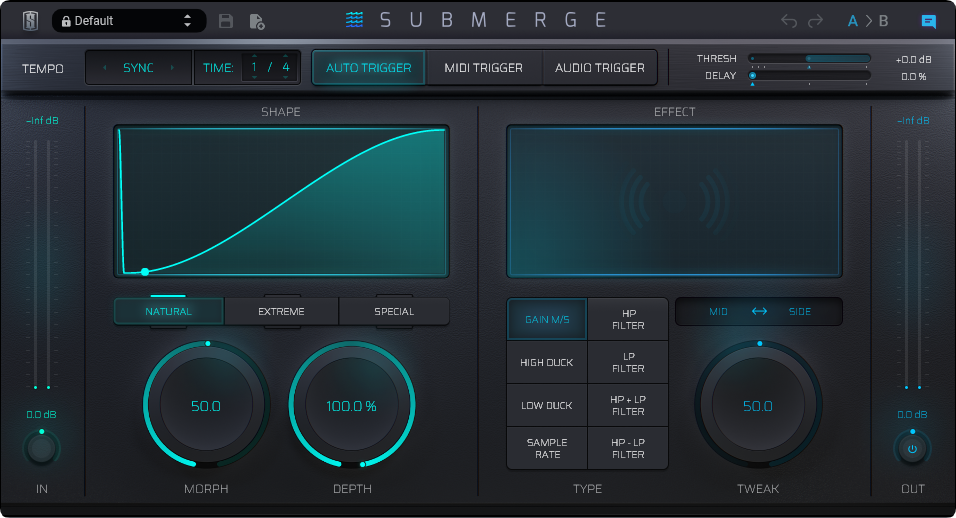
Task: Click the output -Inf dB meter reading
Action: 913,121
